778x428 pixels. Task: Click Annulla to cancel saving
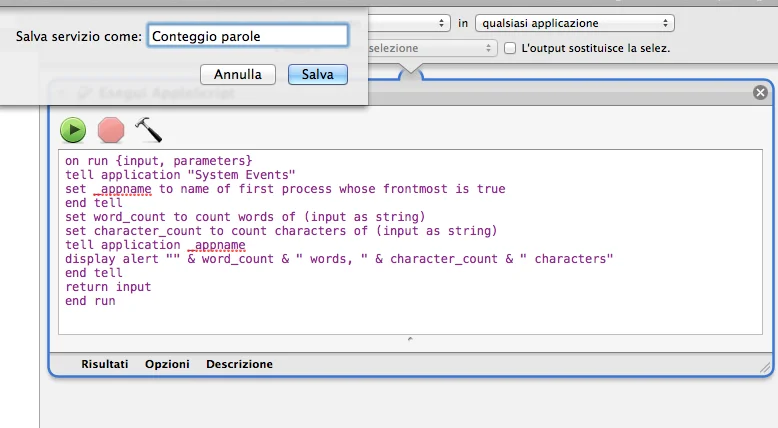tap(238, 74)
